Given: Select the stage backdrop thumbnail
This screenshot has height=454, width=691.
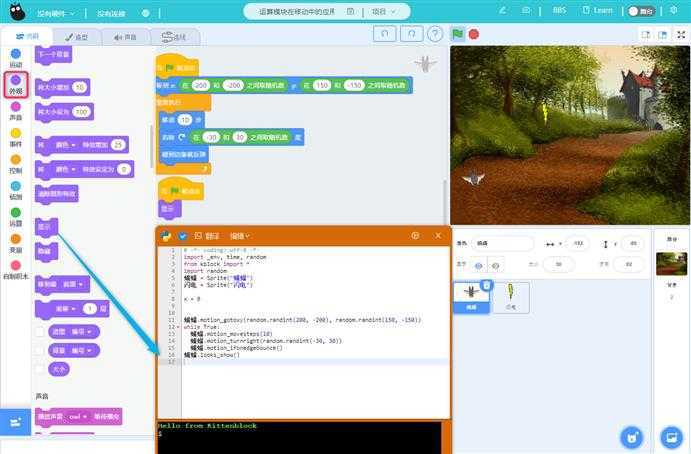Looking at the screenshot, I should 672,264.
